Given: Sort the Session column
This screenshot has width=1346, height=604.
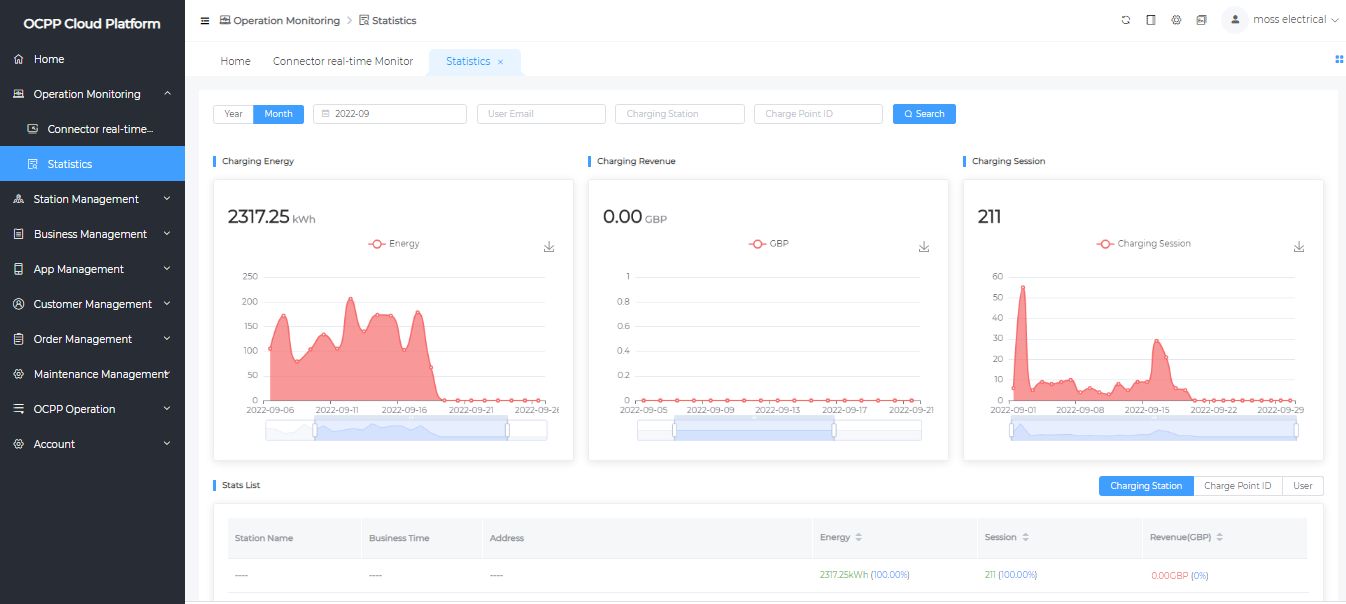Looking at the screenshot, I should pos(1025,538).
